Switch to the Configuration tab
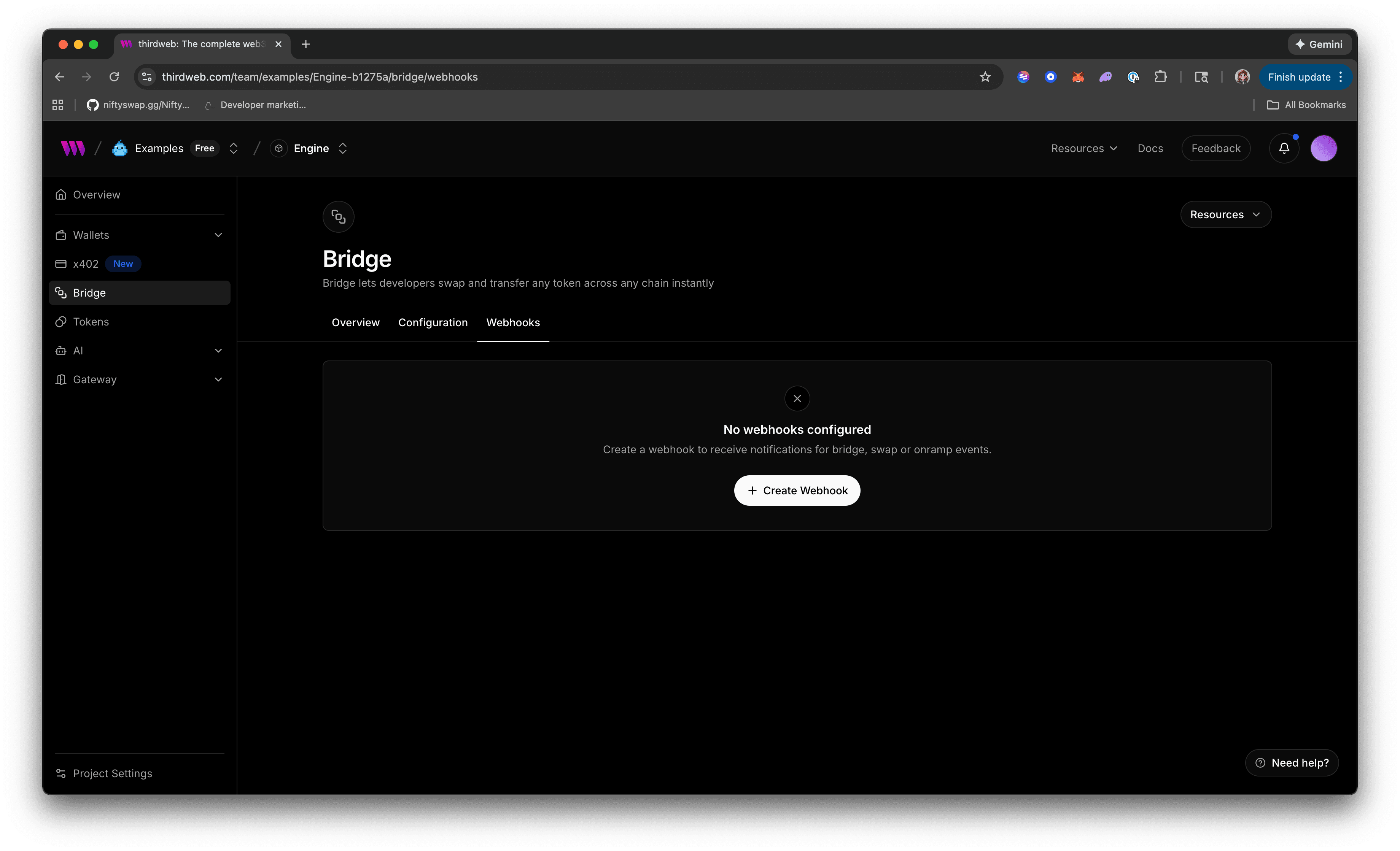 click(433, 323)
